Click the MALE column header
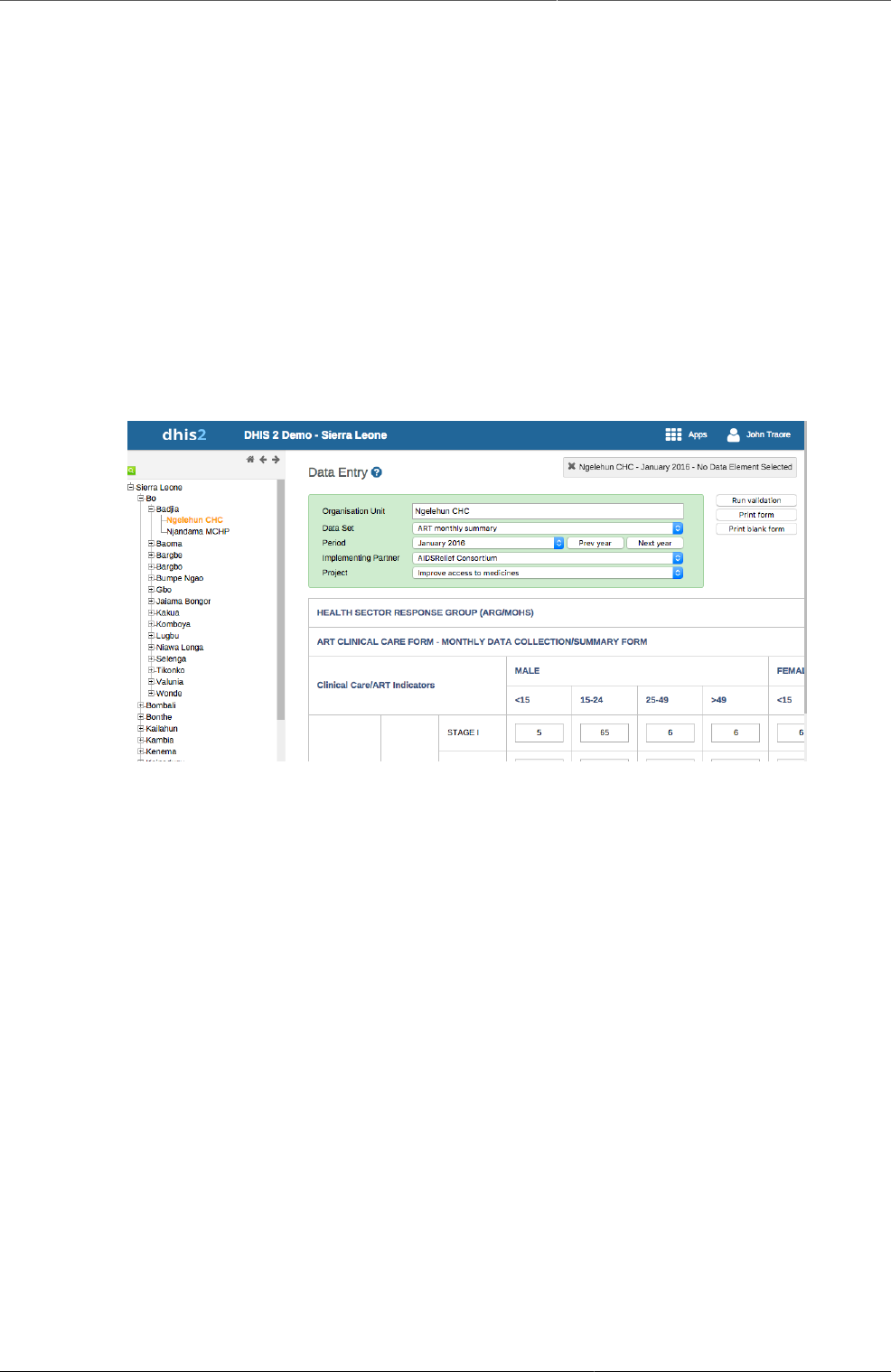This screenshot has height=1372, width=891. click(x=527, y=671)
